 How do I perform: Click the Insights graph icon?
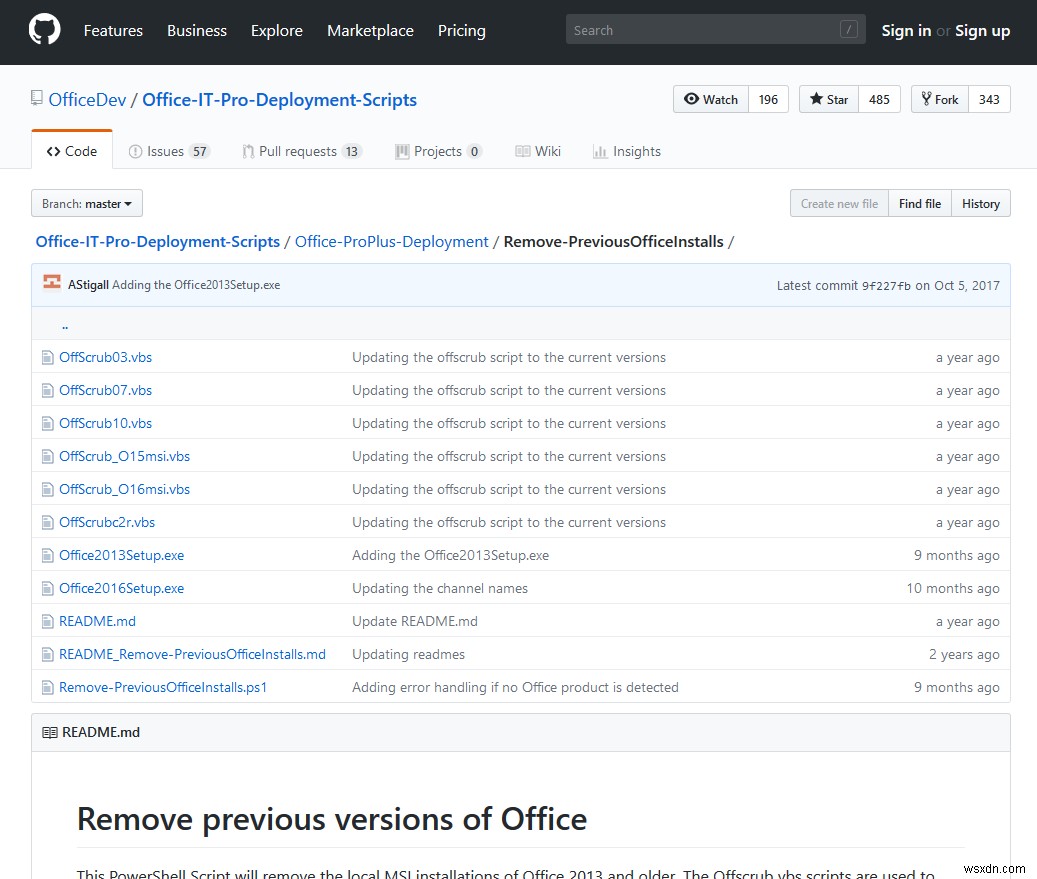click(602, 151)
